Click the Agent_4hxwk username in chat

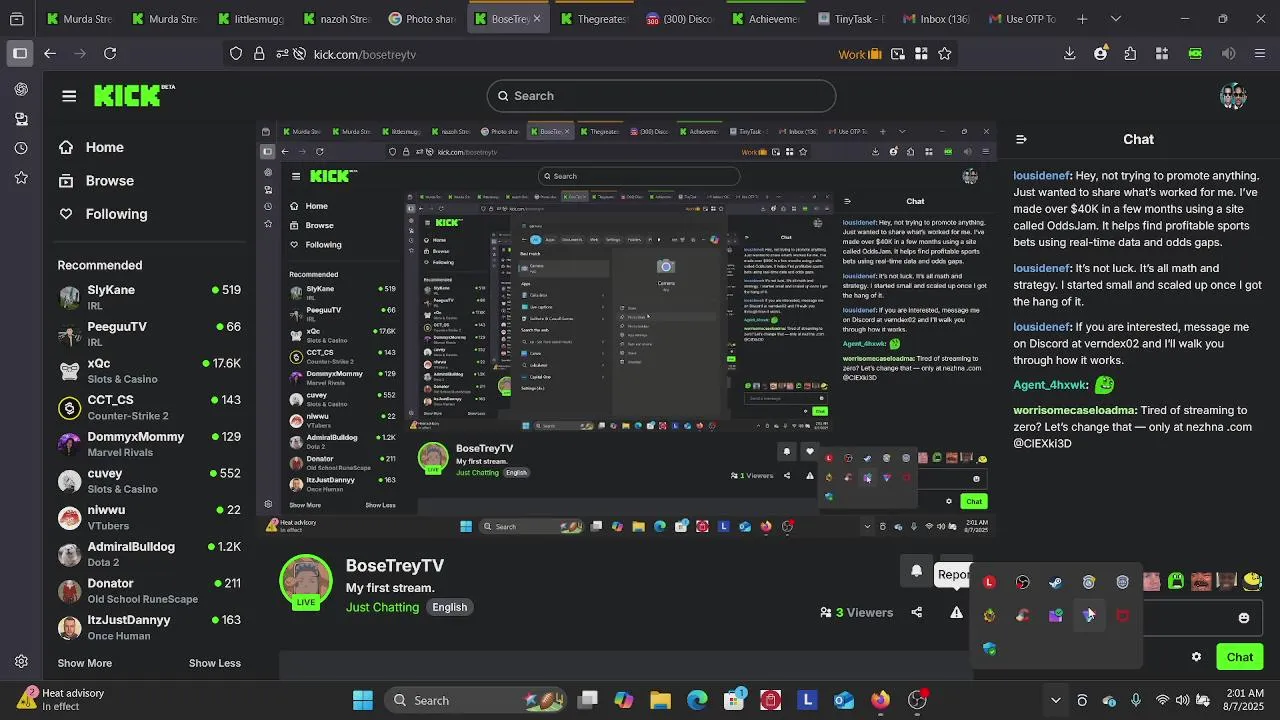click(1050, 385)
